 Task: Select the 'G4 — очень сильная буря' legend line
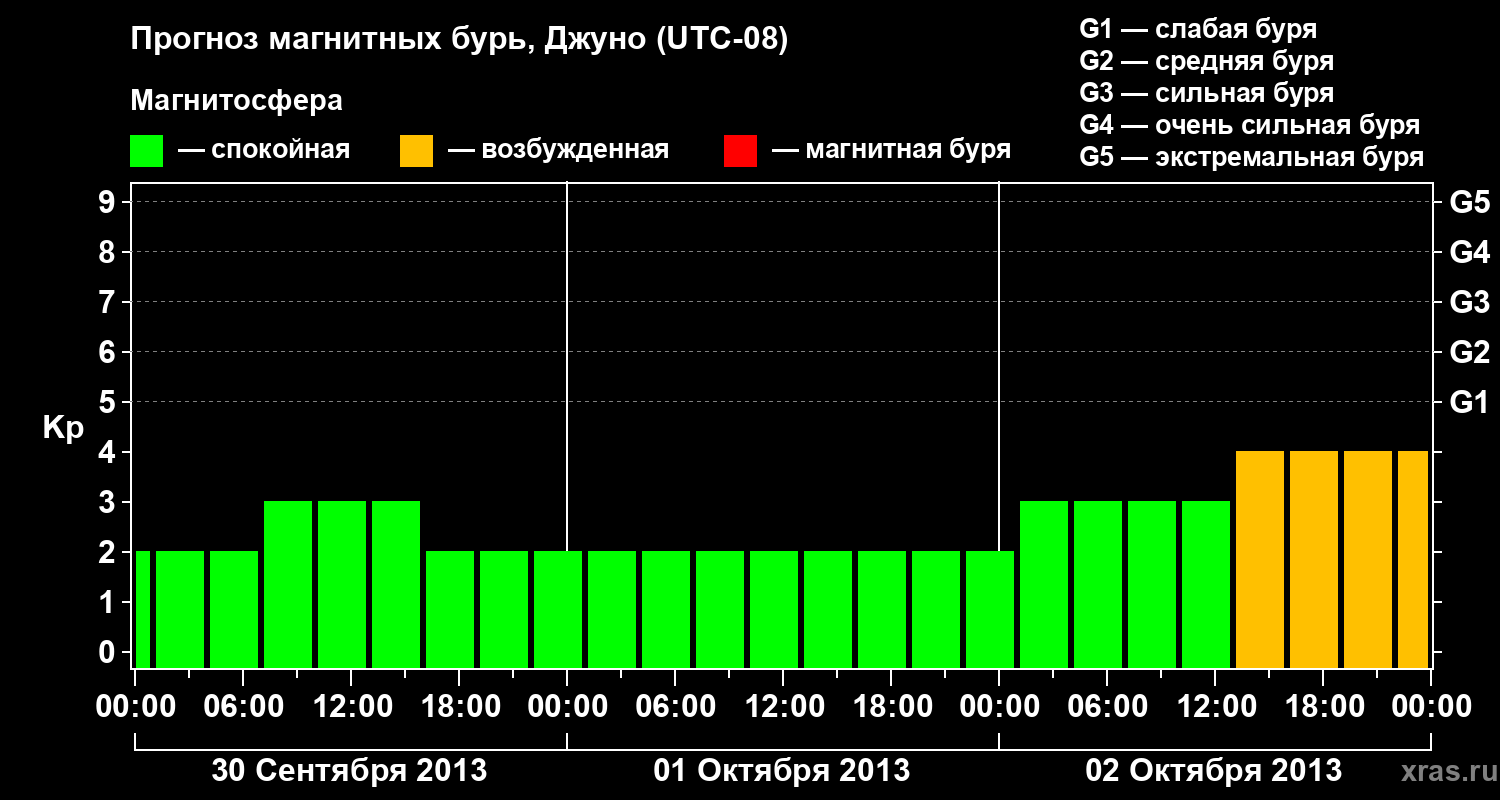[1250, 125]
